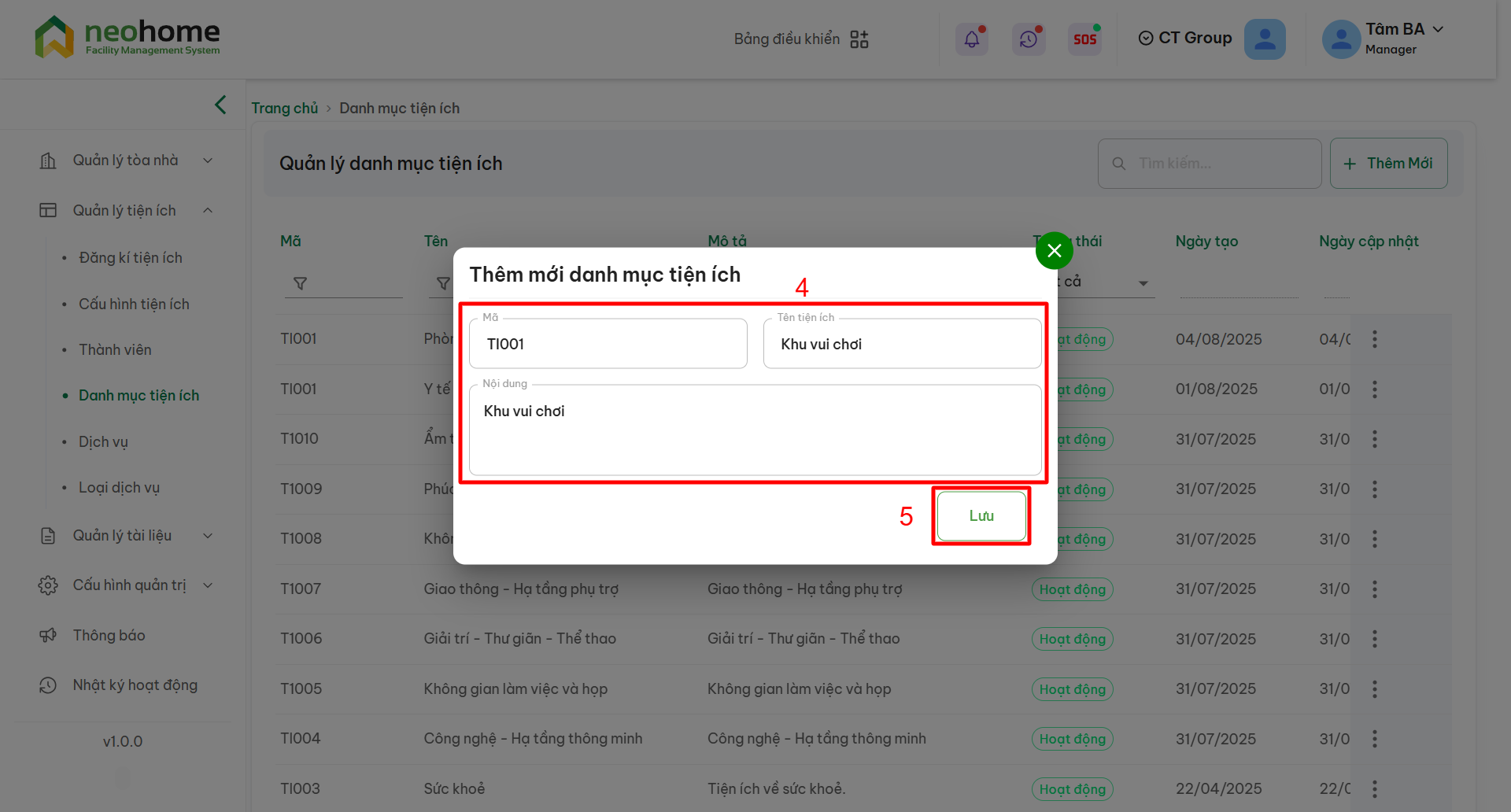Click the red SOS alert icon
The height and width of the screenshot is (812, 1511).
pos(1084,39)
